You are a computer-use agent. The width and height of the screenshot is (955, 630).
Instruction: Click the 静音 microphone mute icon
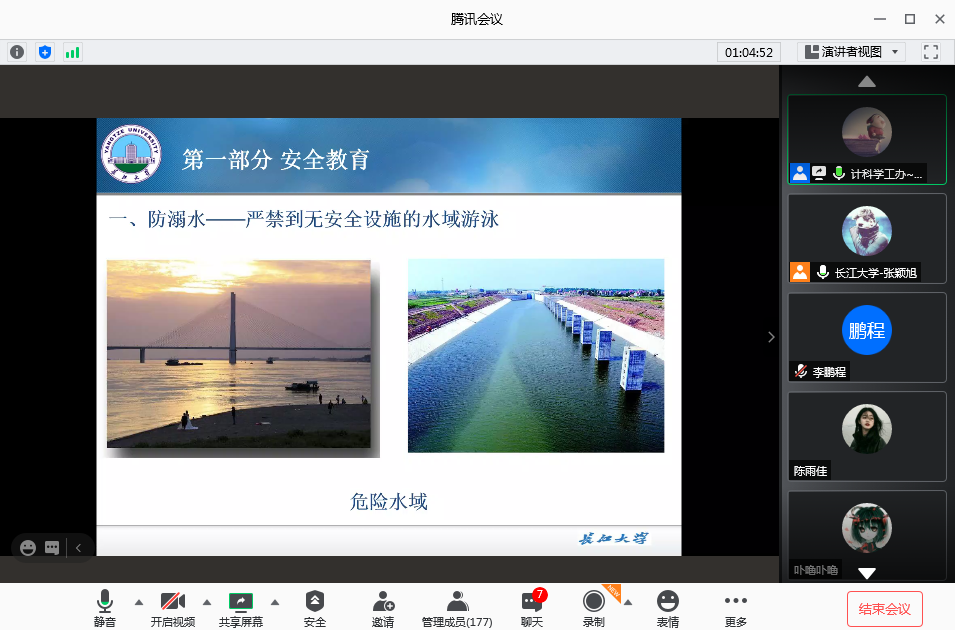click(105, 601)
